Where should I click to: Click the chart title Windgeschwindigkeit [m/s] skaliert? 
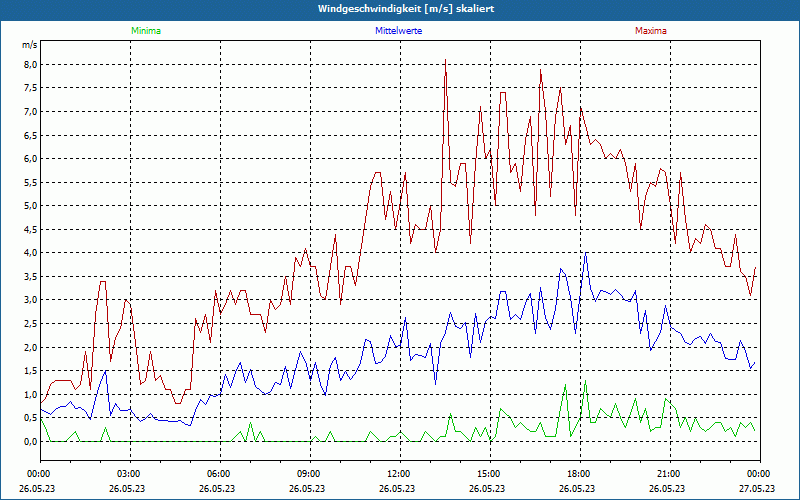pyautogui.click(x=406, y=9)
